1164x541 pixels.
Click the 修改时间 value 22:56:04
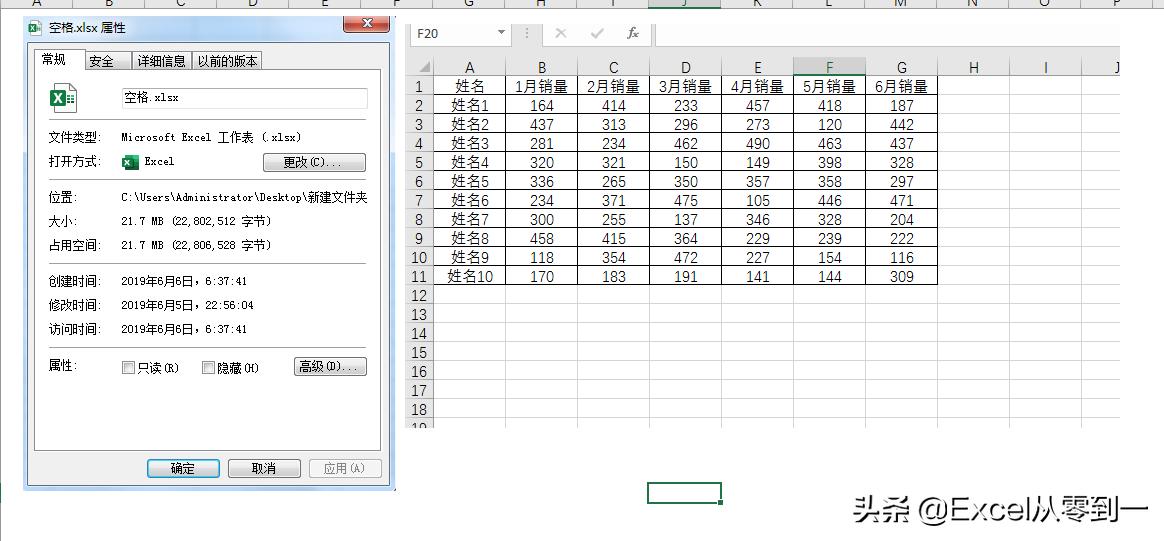click(x=187, y=305)
